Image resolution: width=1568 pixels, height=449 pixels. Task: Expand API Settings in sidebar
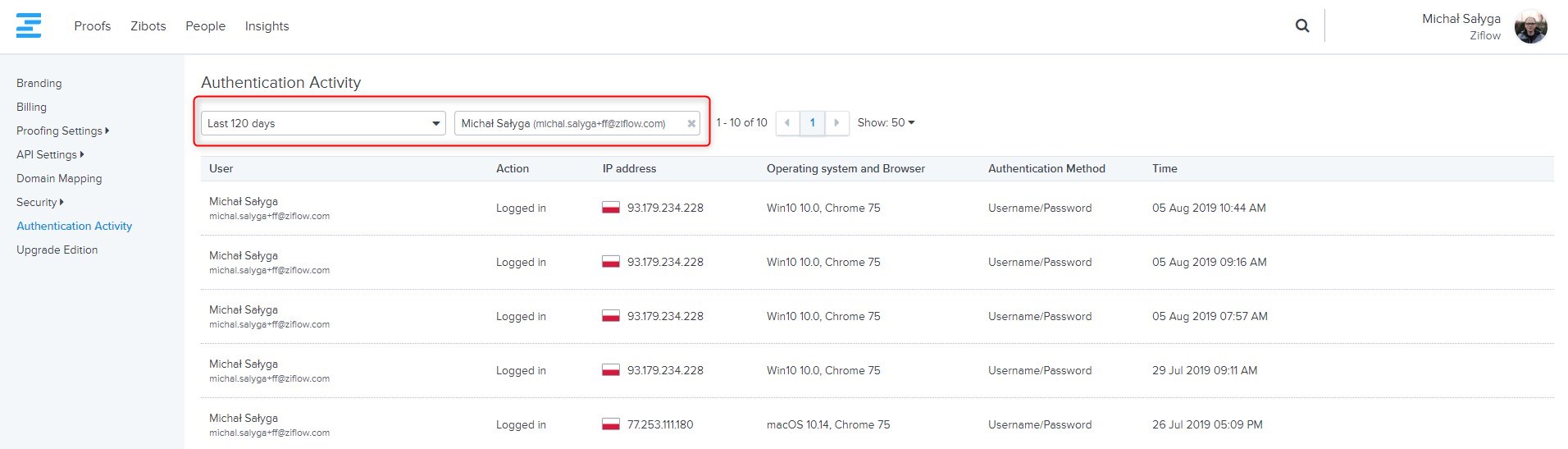pos(50,154)
